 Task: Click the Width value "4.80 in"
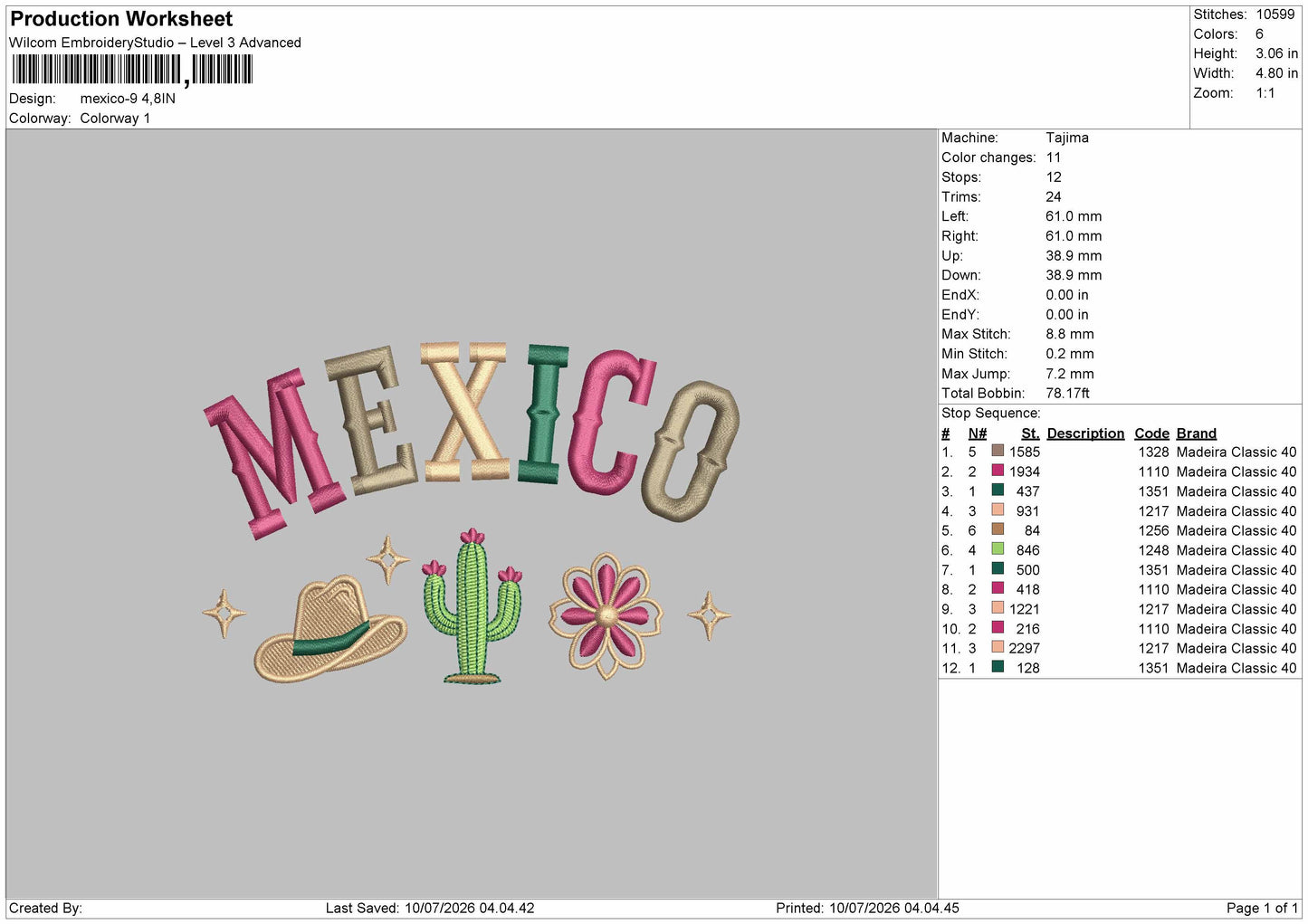click(1276, 73)
